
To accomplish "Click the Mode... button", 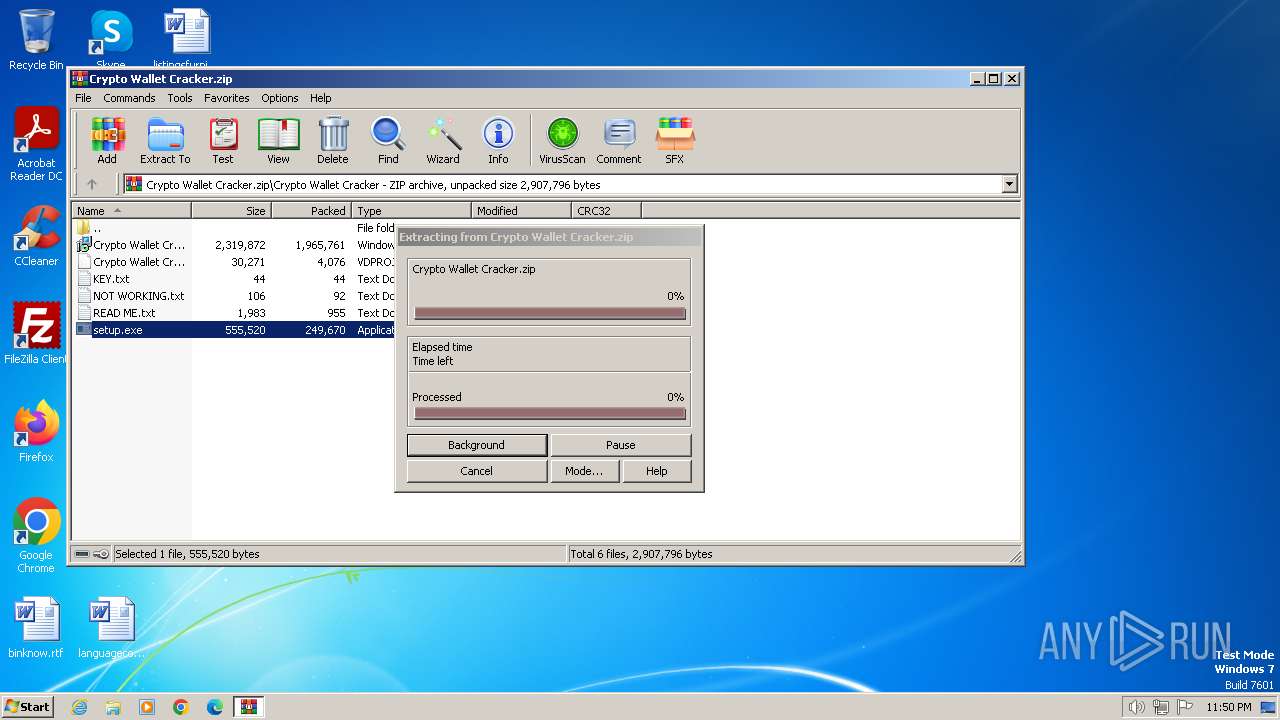I will point(584,471).
